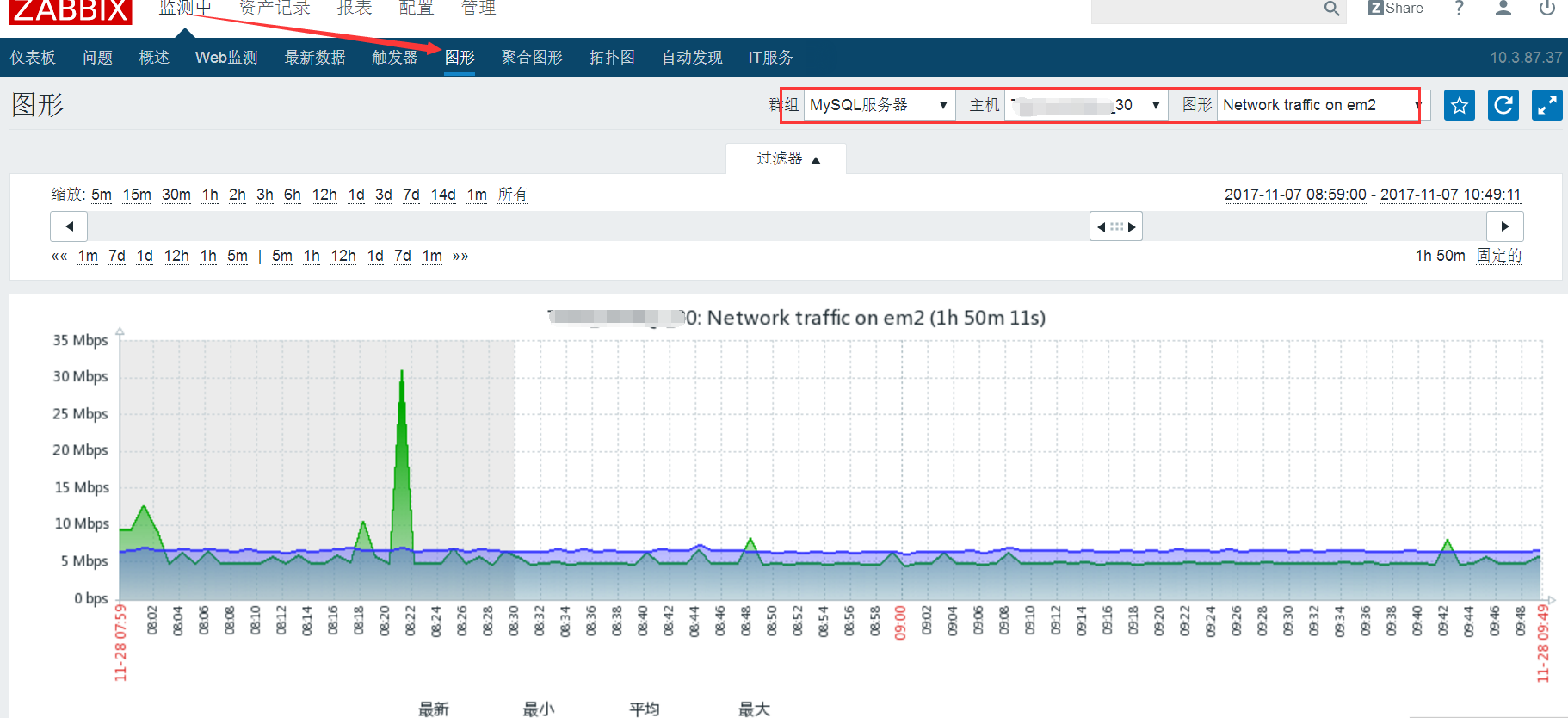Image resolution: width=1568 pixels, height=718 pixels.
Task: Select the 图形 submenu tab
Action: [460, 58]
